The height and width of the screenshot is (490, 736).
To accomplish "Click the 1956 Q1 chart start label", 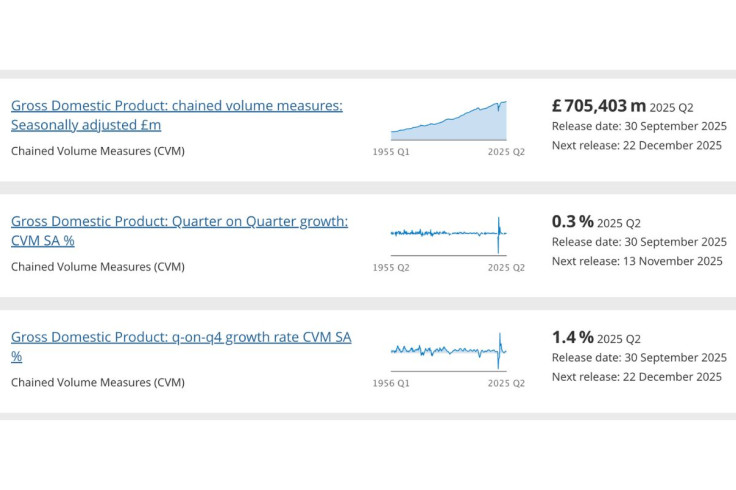I will click(x=390, y=384).
